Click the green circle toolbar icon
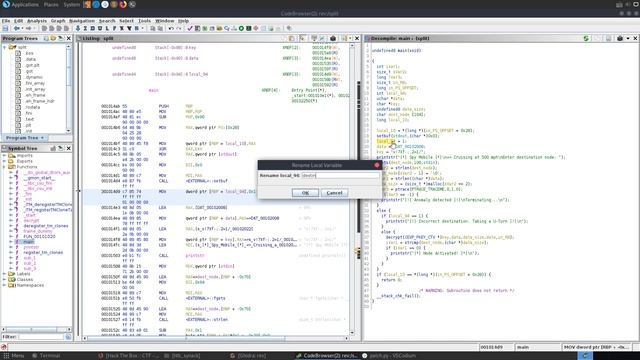The height and width of the screenshot is (360, 640). click(x=241, y=29)
